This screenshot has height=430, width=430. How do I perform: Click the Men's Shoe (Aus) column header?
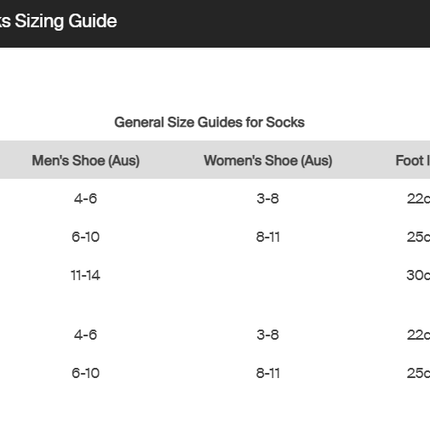[86, 160]
